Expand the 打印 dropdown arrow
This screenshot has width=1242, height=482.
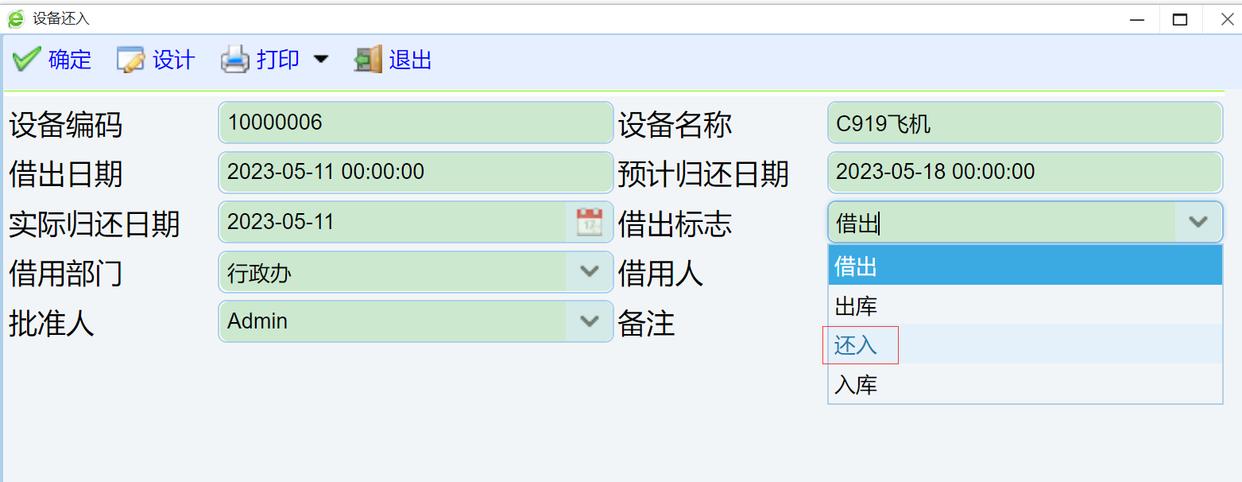tap(320, 60)
